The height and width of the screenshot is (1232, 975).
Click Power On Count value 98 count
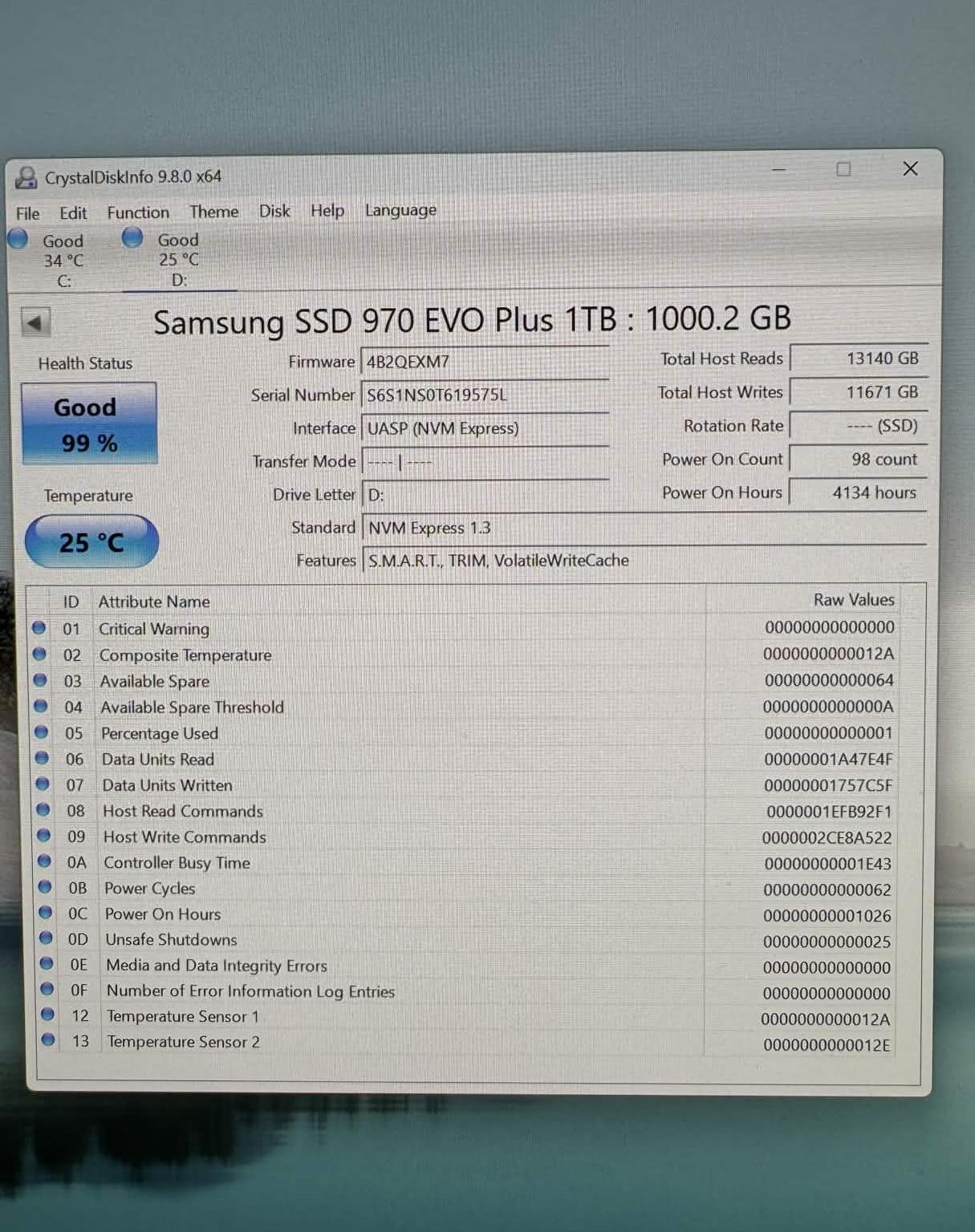coord(859,459)
